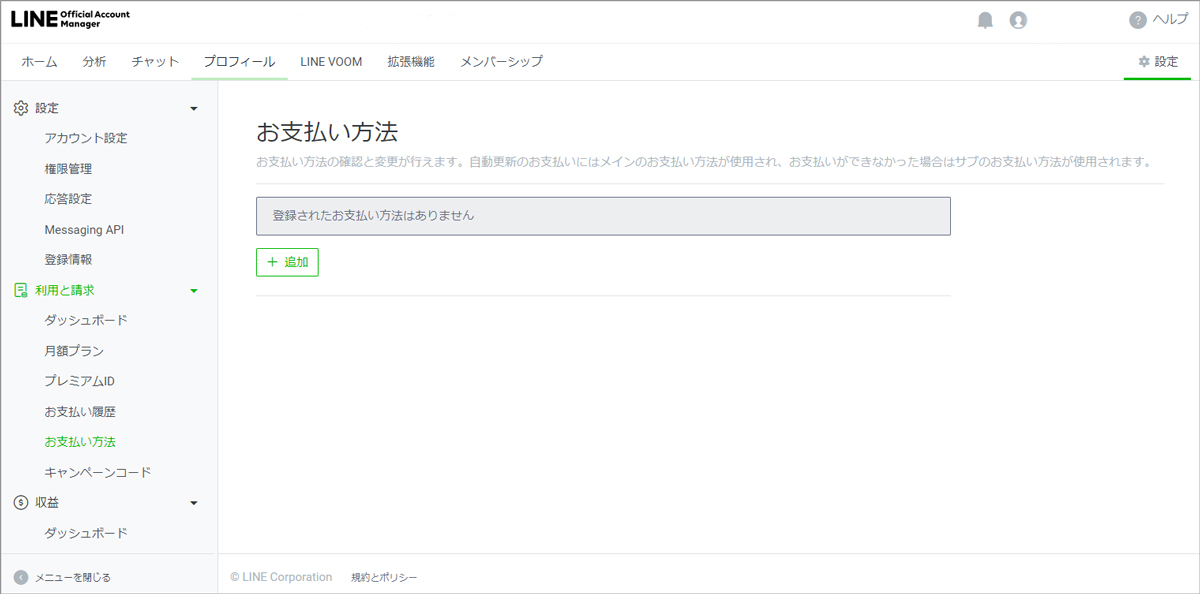This screenshot has width=1200, height=594.
Task: Collapse the 利用と請求 section arrow
Action: (194, 291)
